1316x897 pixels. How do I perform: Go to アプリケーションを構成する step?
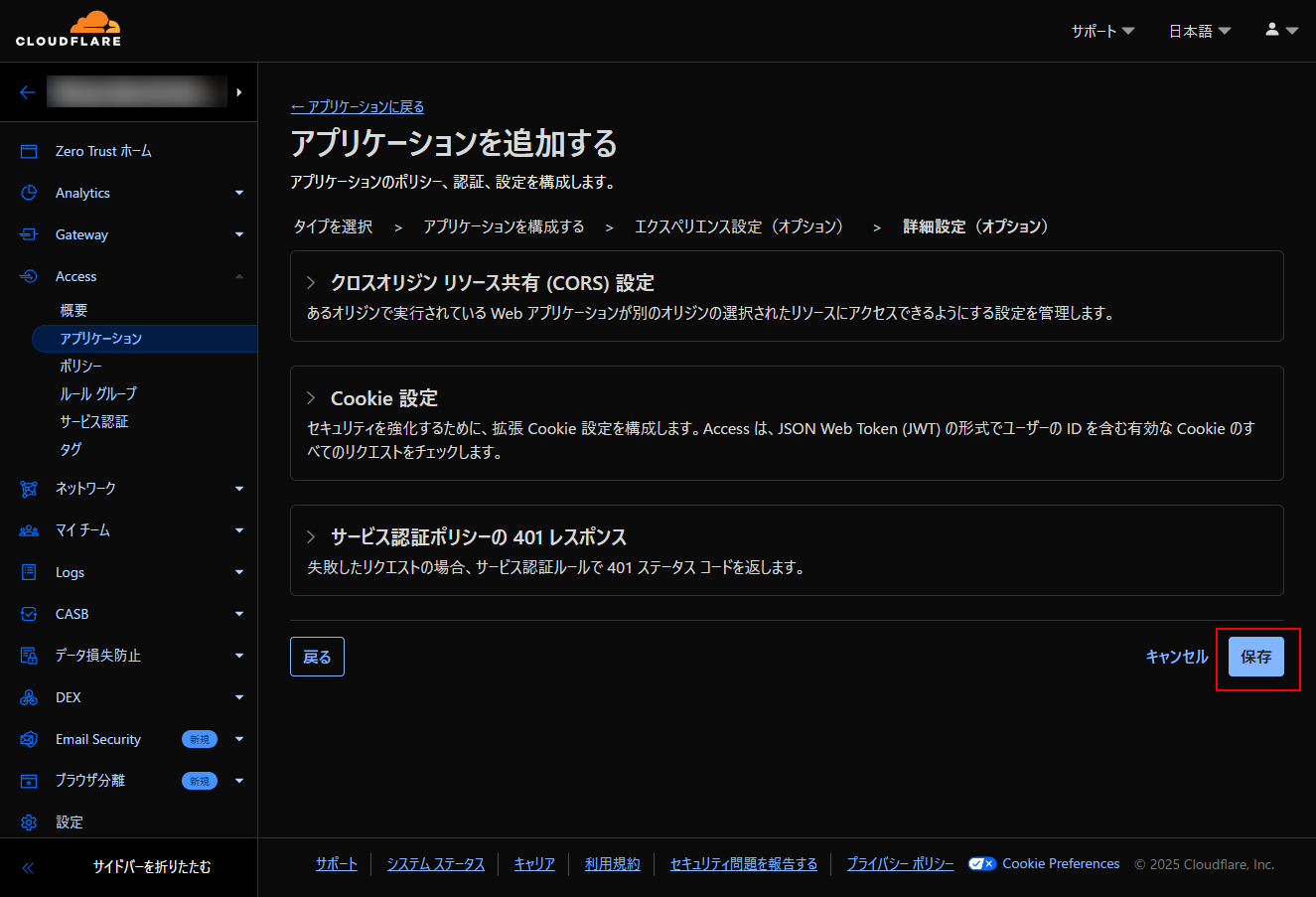coord(504,226)
